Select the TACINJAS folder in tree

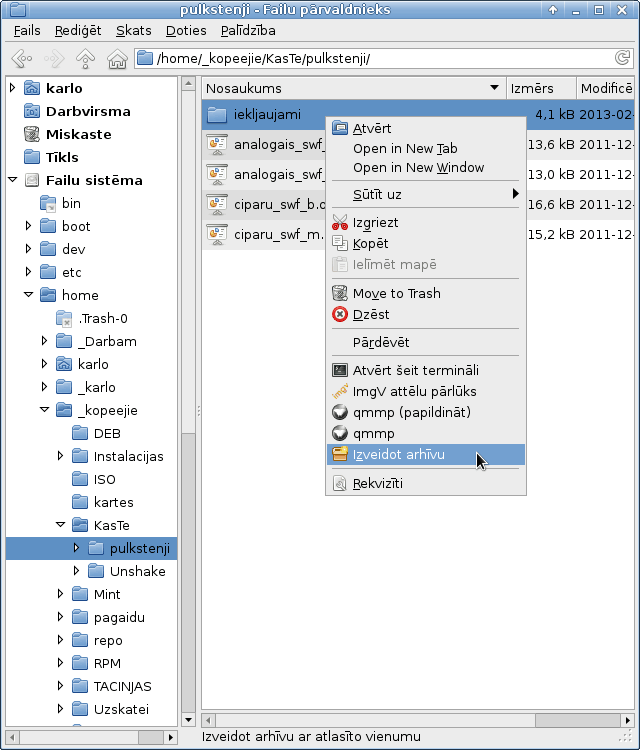click(122, 686)
